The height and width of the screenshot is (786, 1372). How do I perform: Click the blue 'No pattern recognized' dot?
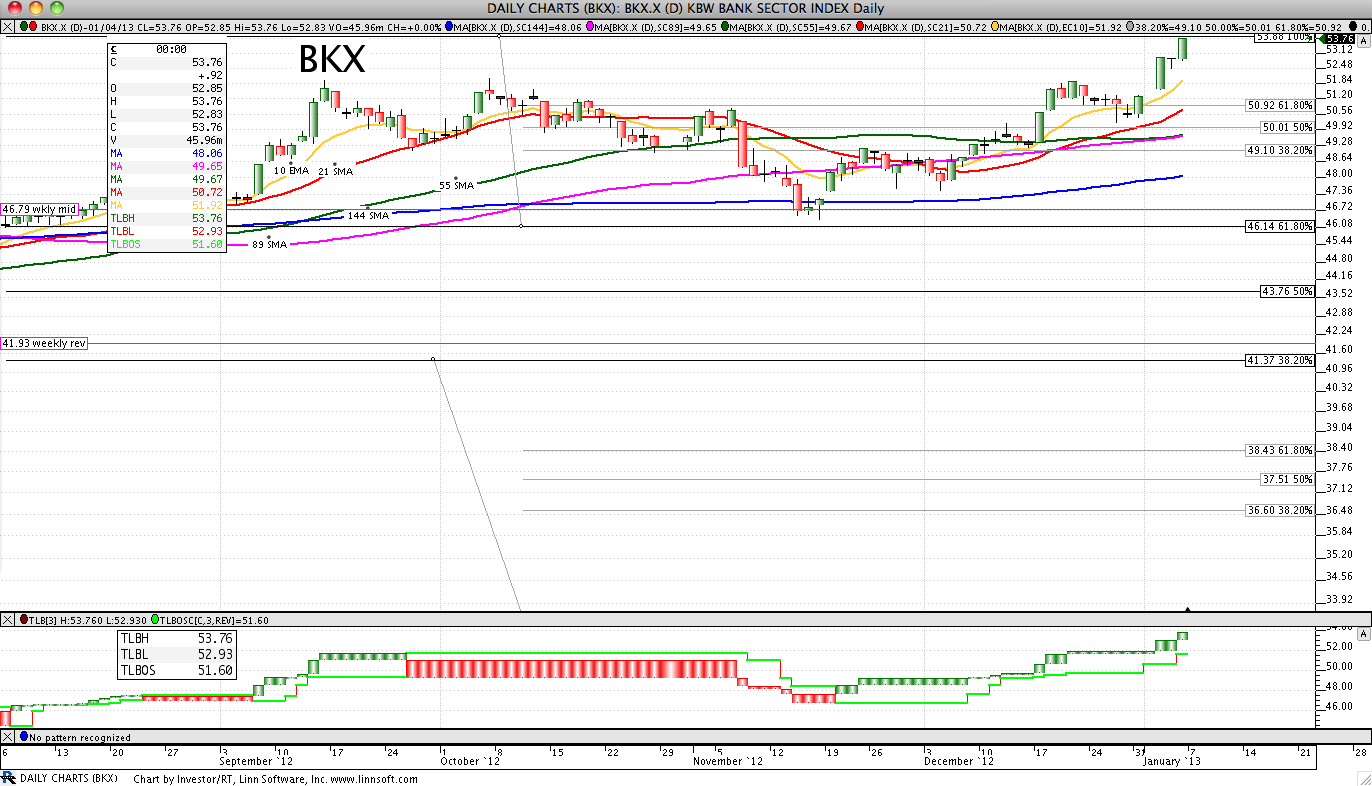coord(23,737)
